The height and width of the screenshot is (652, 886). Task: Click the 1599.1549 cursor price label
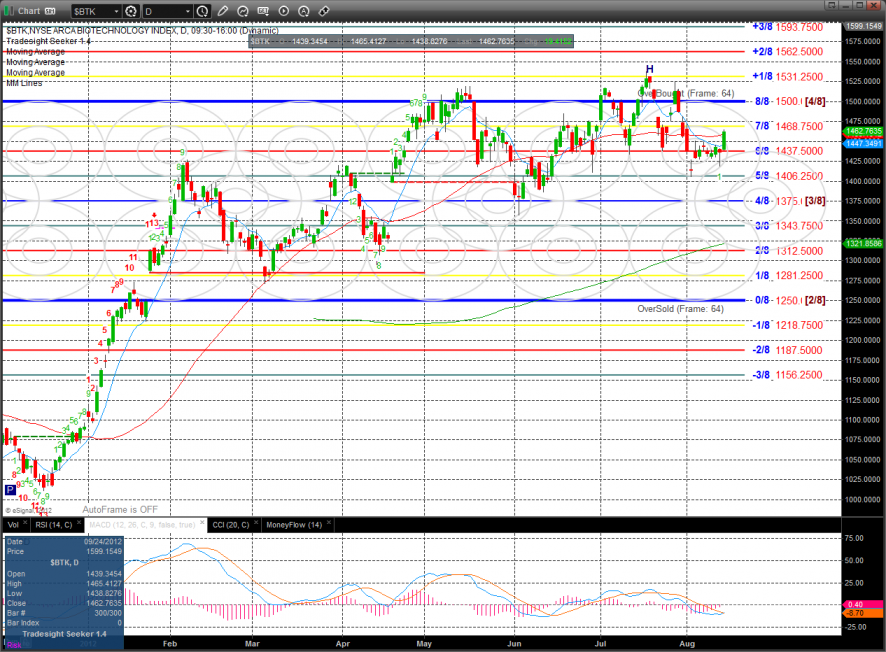pyautogui.click(x=863, y=26)
